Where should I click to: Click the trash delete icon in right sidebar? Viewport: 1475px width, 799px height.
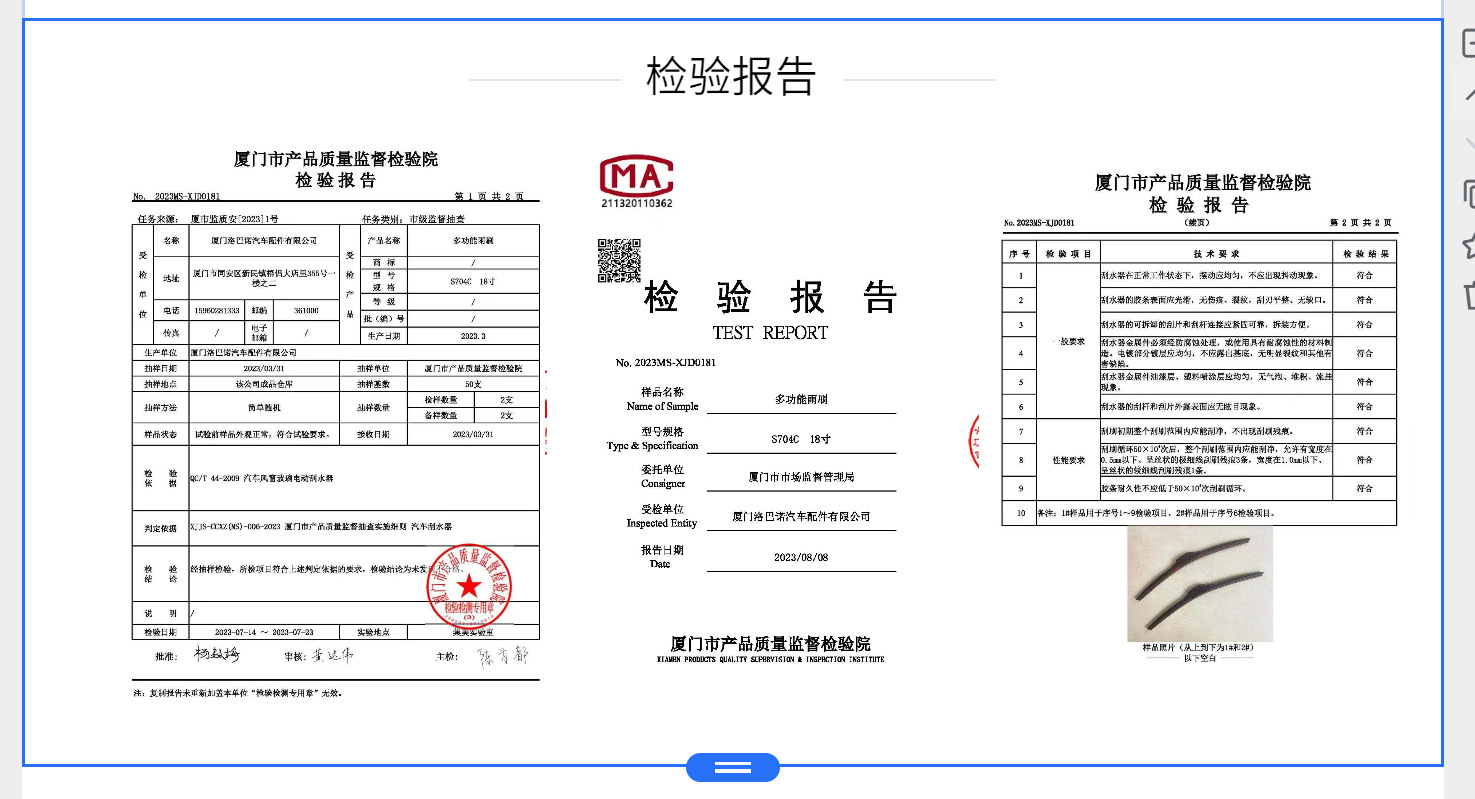pos(1469,294)
